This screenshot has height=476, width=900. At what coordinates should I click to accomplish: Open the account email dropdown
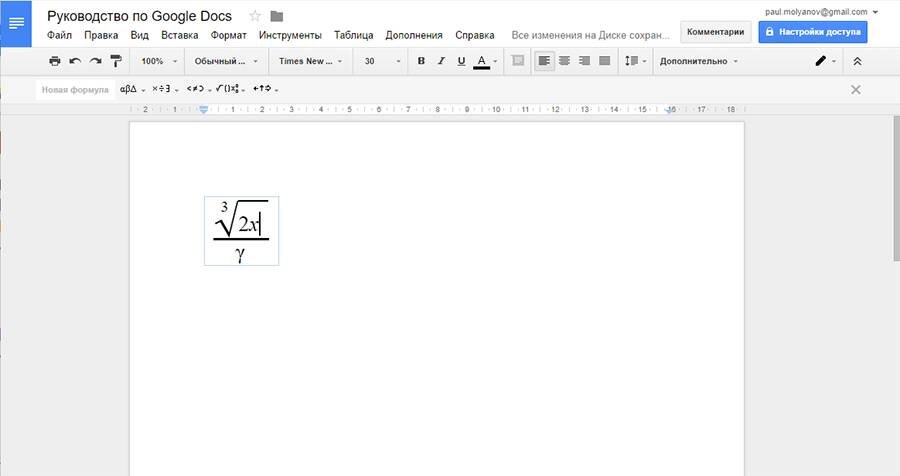821,11
